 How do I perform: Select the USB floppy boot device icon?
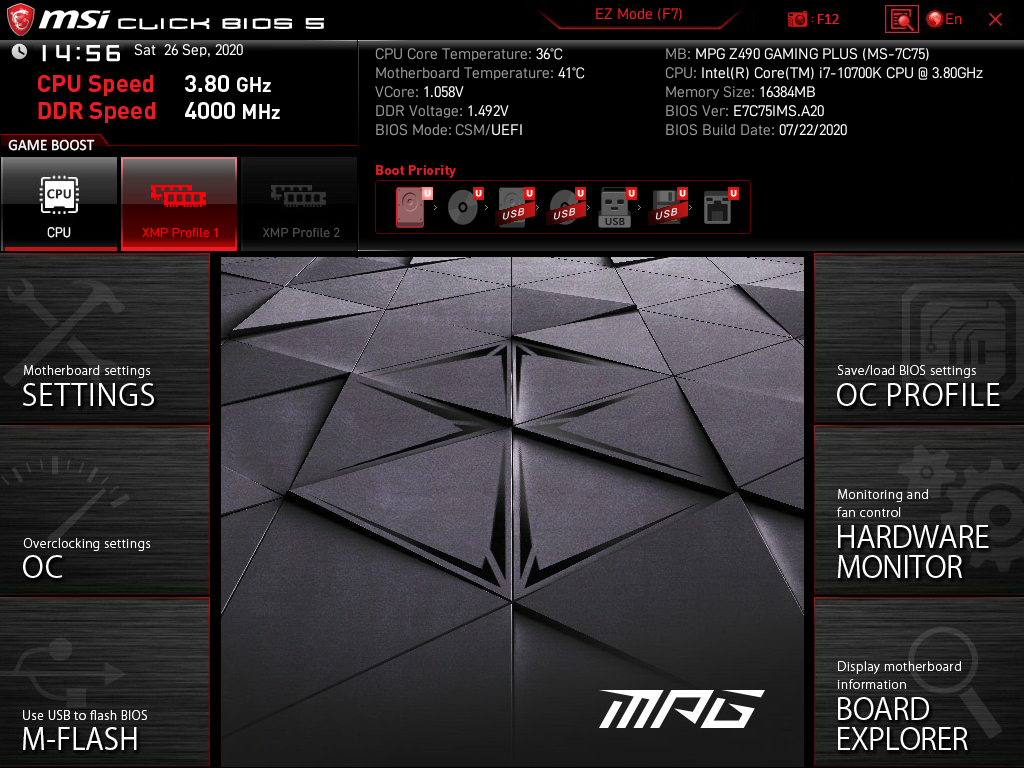(x=667, y=207)
